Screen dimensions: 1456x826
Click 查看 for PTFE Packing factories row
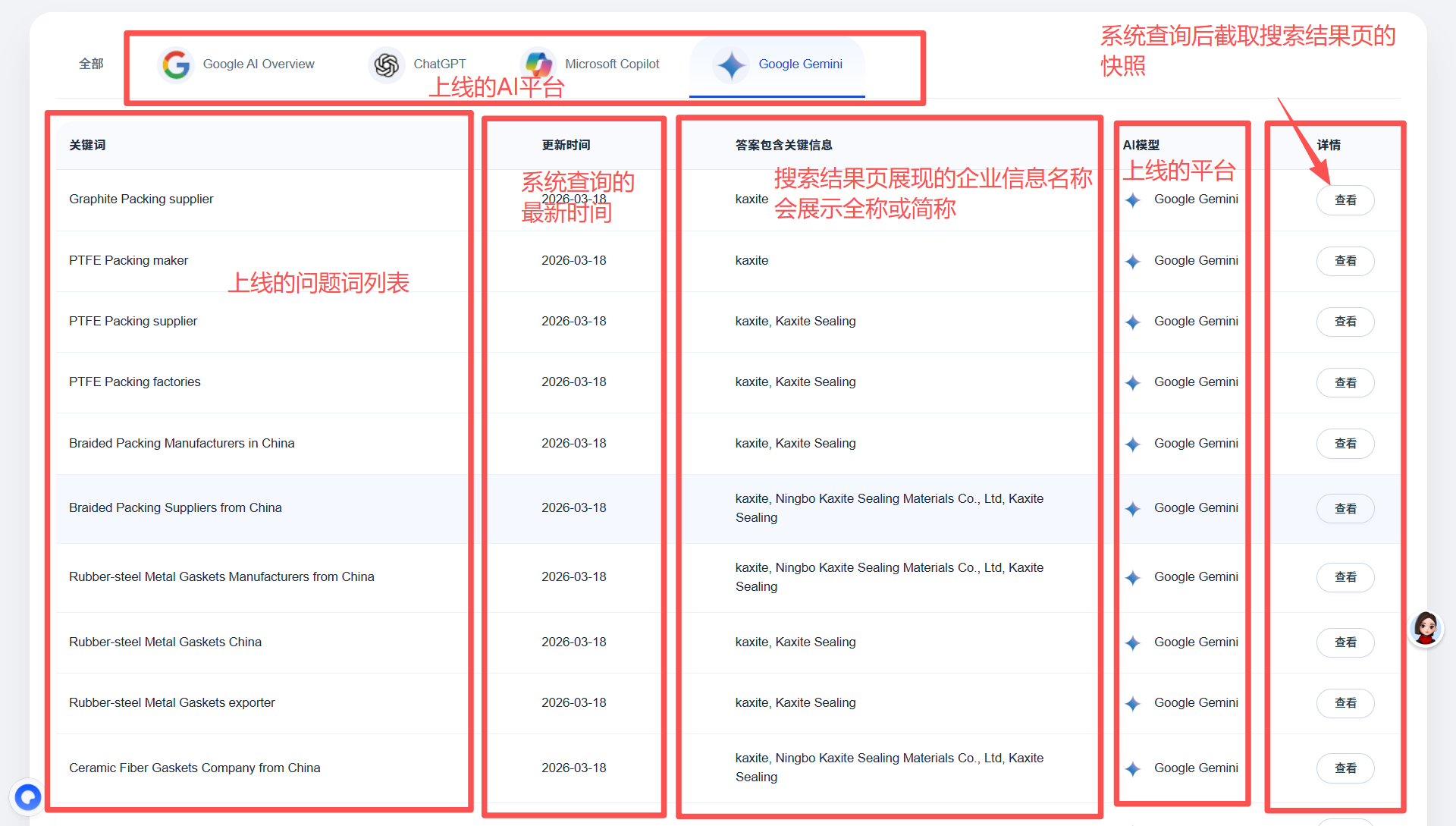click(1345, 382)
